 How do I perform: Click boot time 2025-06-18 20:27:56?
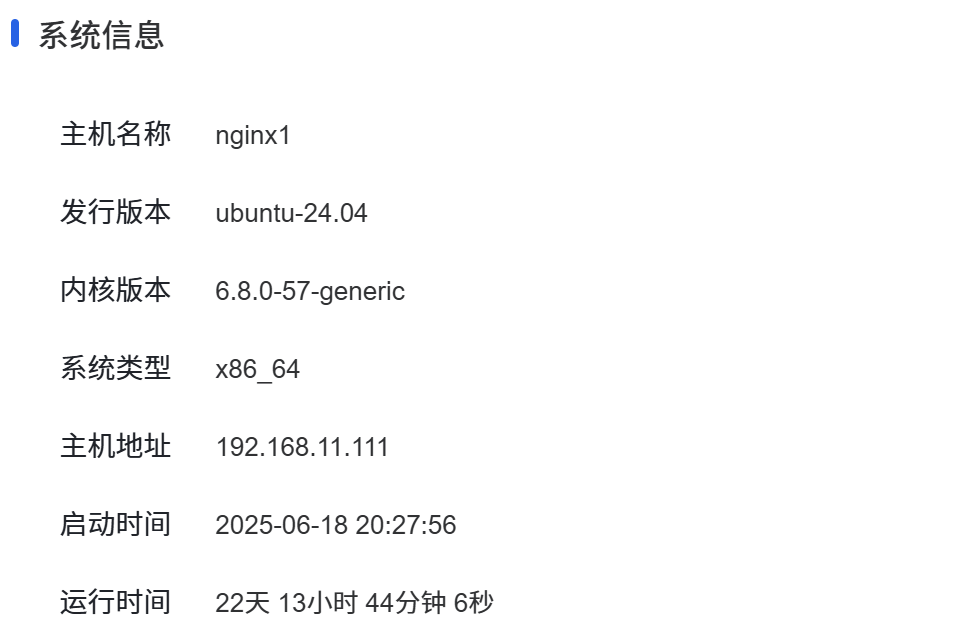tap(336, 525)
